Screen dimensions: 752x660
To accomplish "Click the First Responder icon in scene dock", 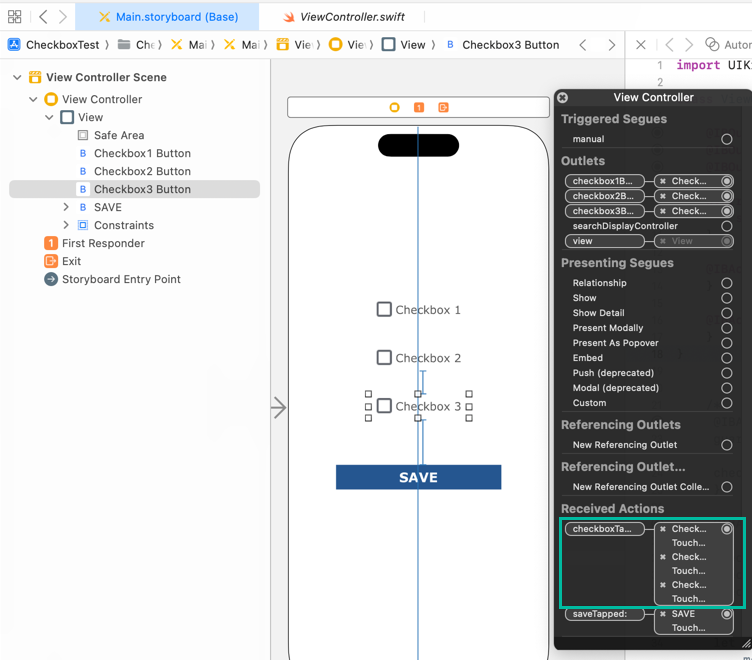I will point(419,107).
